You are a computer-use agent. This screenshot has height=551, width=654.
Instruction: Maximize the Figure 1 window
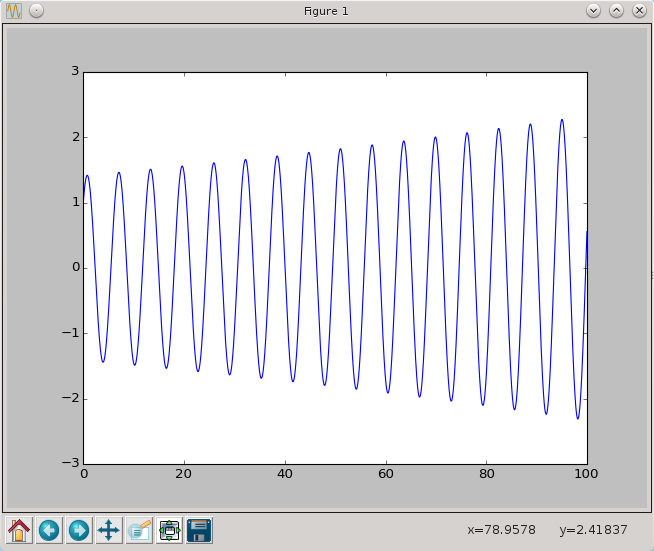(x=616, y=11)
